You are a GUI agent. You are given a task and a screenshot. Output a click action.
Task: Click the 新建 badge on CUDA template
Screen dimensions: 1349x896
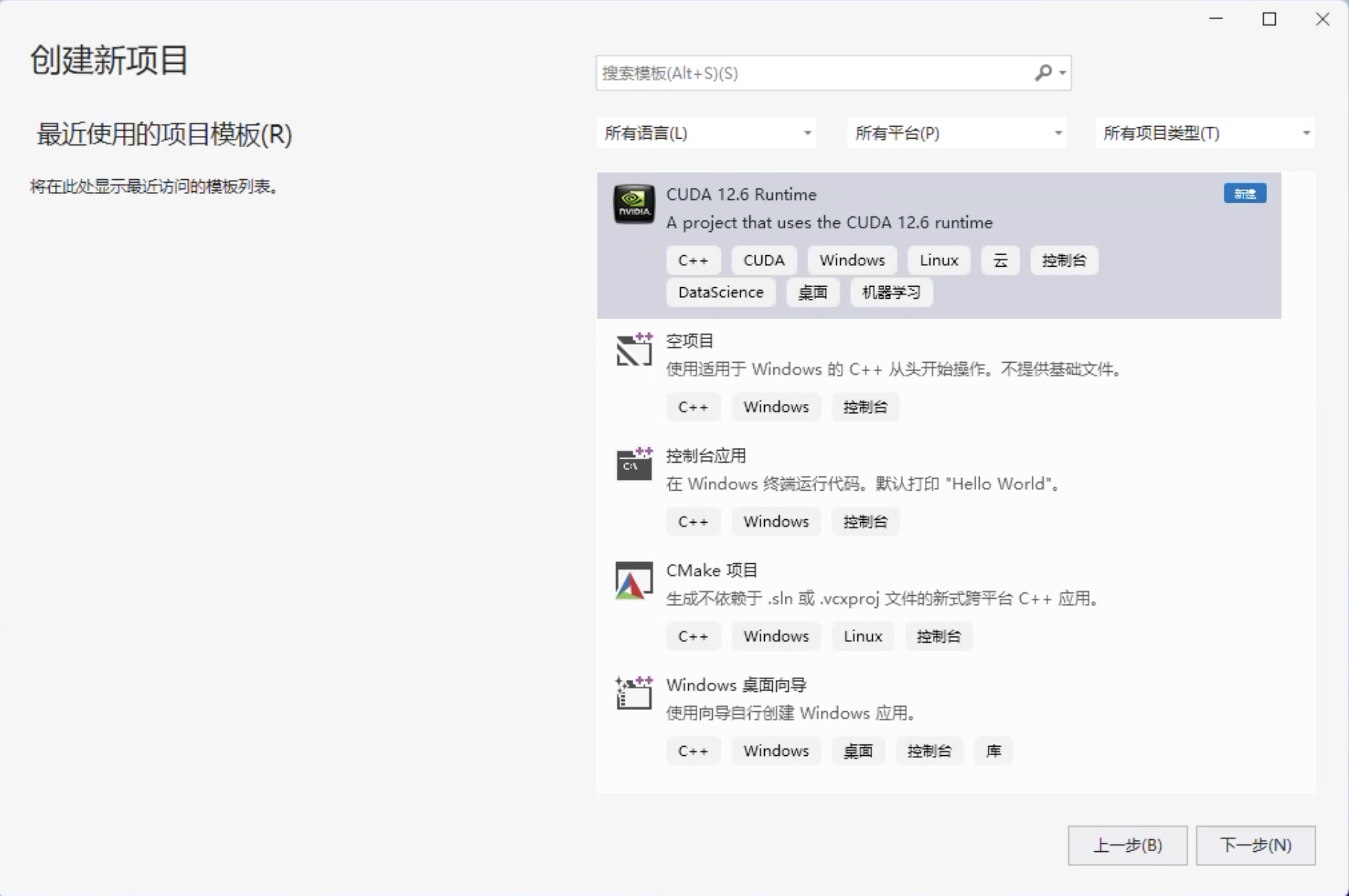1244,193
